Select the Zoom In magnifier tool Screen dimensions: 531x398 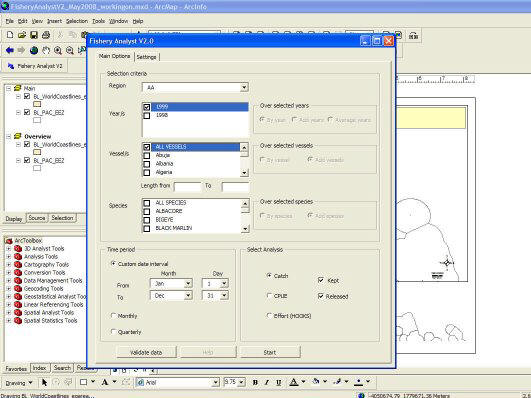coord(58,50)
